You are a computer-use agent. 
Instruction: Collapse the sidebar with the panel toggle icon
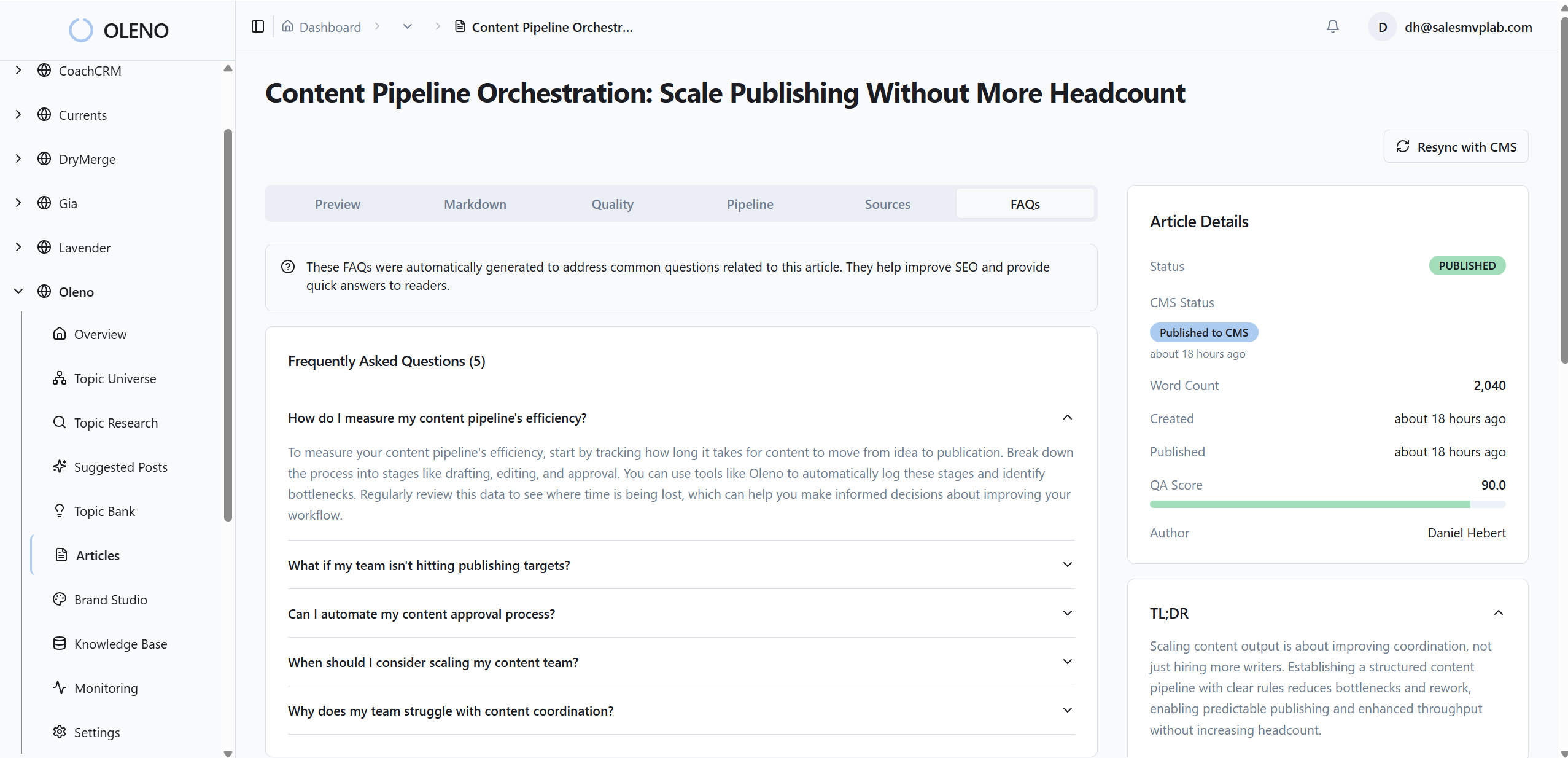257,26
